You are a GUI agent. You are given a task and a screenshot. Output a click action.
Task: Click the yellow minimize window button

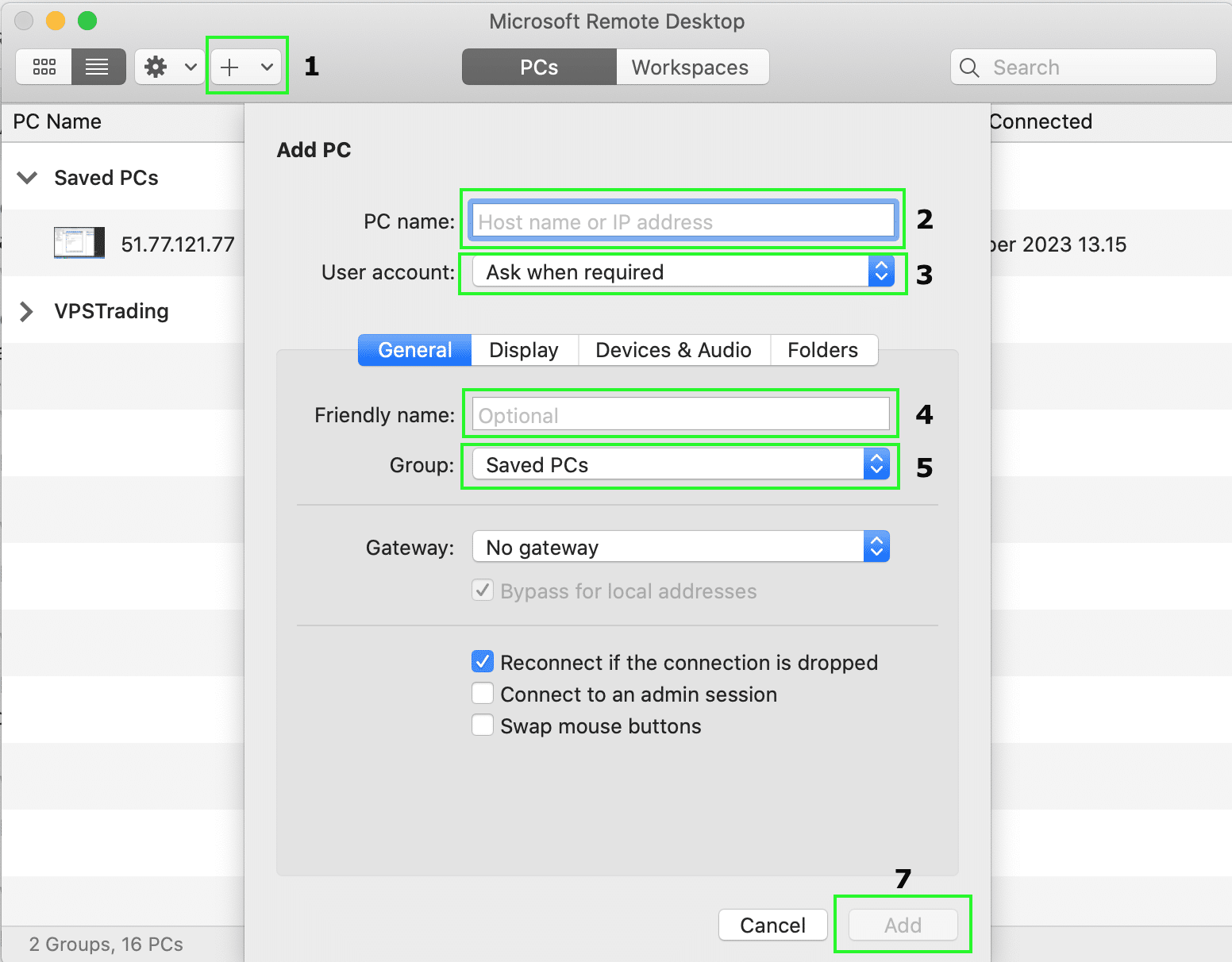coord(56,21)
